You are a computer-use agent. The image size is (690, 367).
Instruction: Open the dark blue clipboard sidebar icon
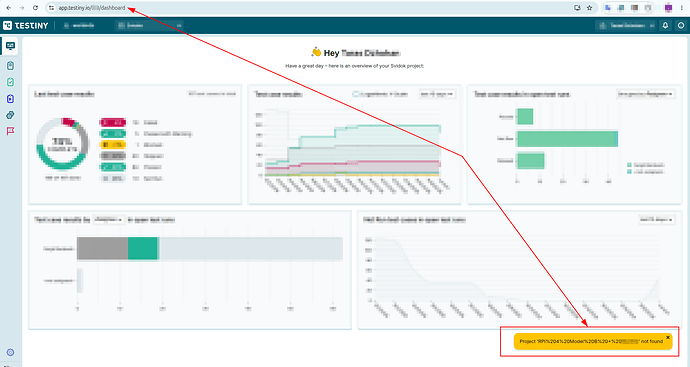click(11, 99)
